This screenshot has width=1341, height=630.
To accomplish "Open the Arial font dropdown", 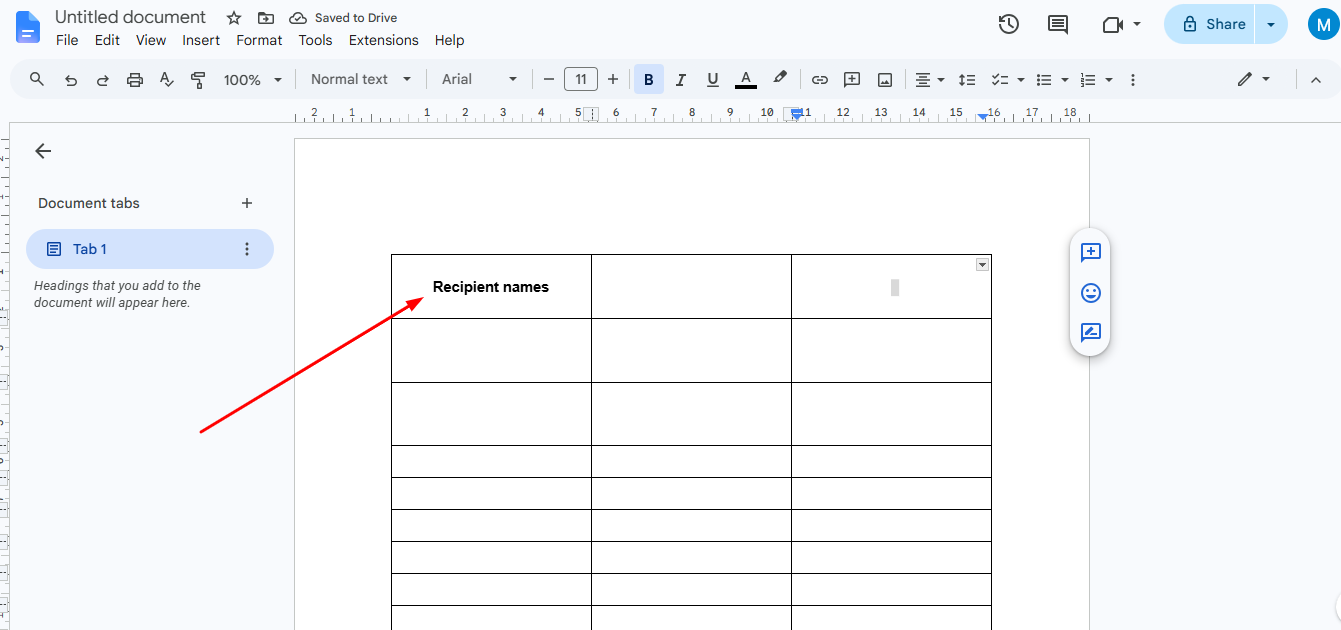I will pyautogui.click(x=480, y=79).
